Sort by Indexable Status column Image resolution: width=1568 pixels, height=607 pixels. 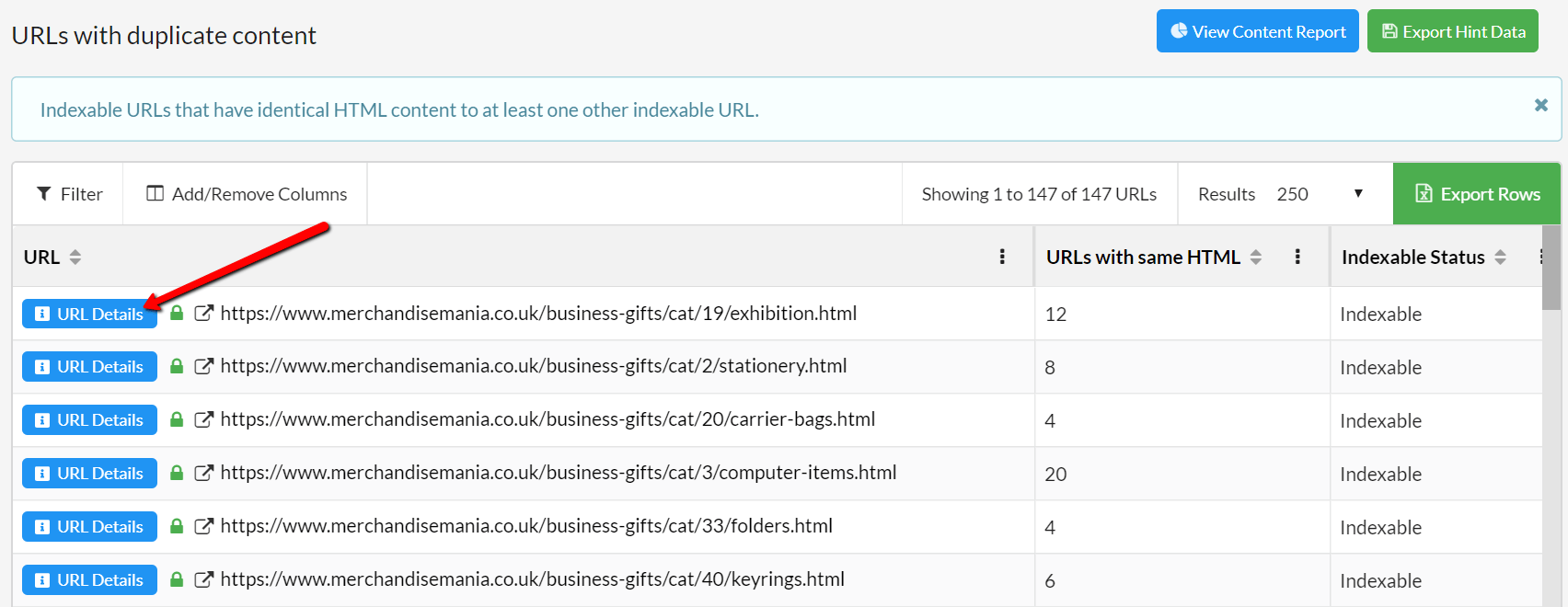[x=1500, y=258]
